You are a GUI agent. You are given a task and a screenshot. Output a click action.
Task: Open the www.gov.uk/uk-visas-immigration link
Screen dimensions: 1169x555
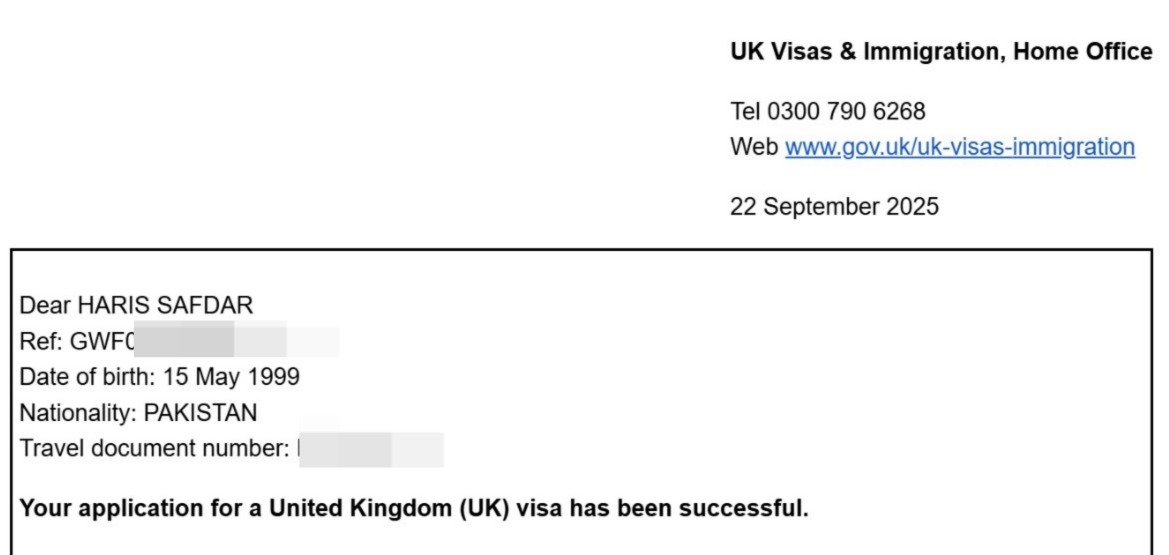click(959, 148)
